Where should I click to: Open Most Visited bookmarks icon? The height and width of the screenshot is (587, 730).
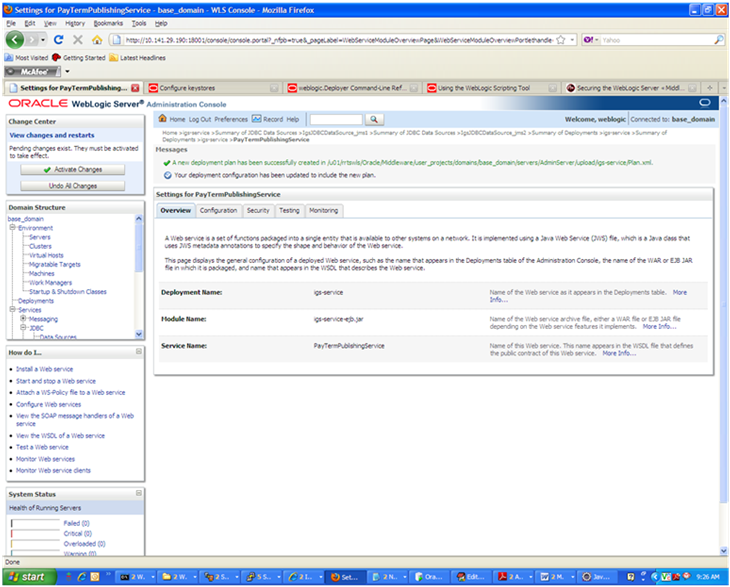click(x=8, y=58)
